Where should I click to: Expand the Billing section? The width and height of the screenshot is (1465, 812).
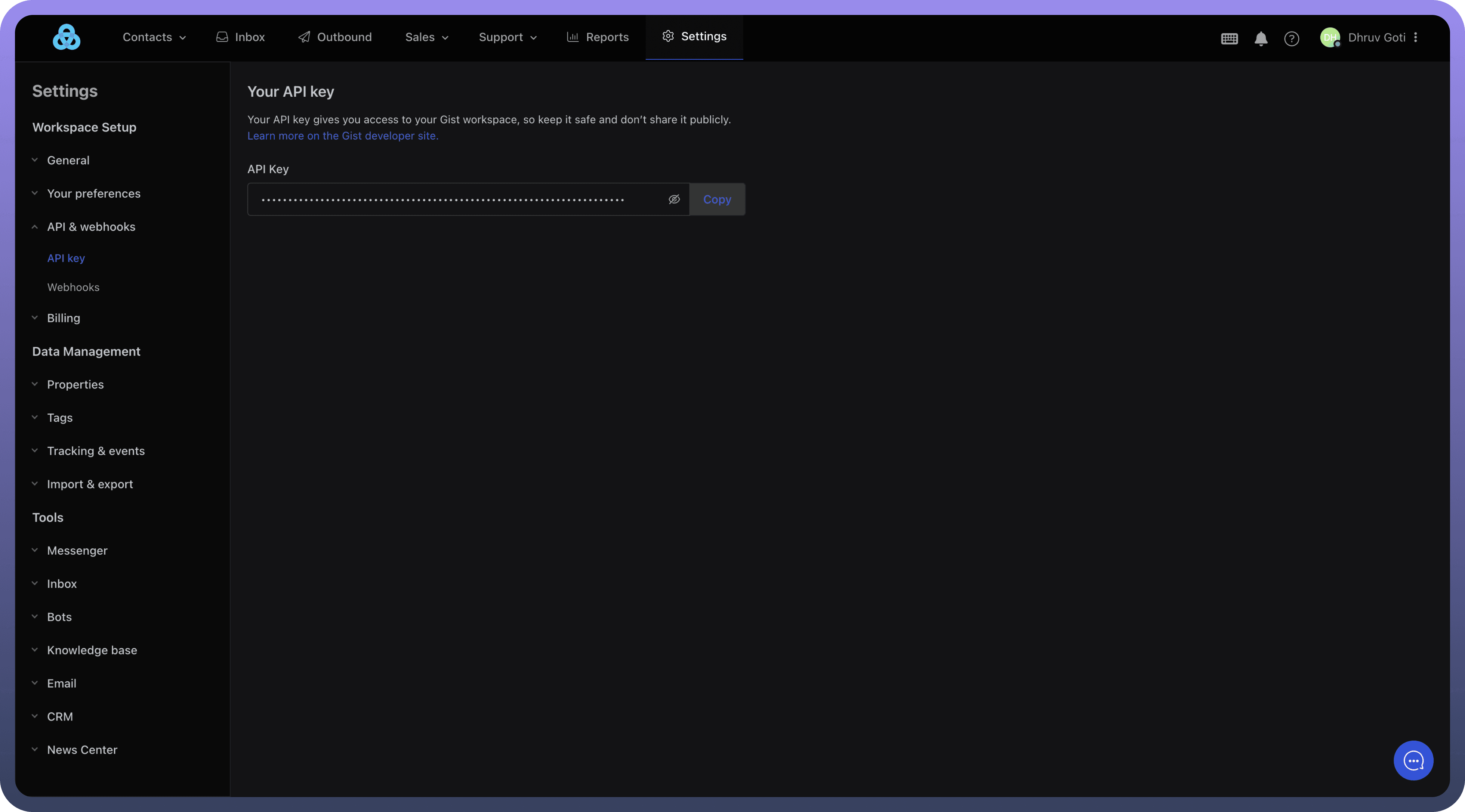[x=63, y=318]
